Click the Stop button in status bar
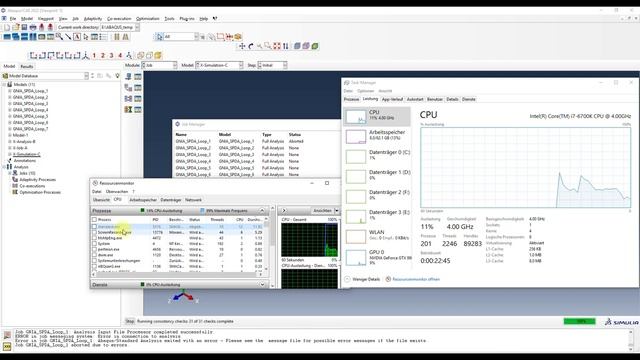This screenshot has height=360, width=640. (x=129, y=322)
